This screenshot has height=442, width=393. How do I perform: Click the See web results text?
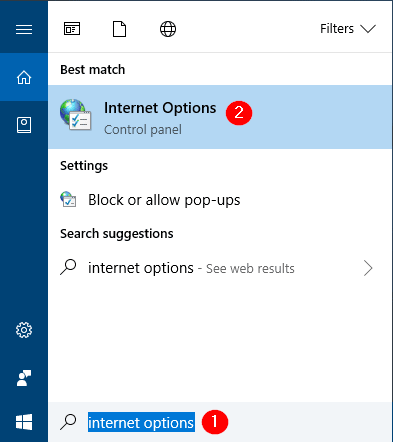pyautogui.click(x=250, y=268)
